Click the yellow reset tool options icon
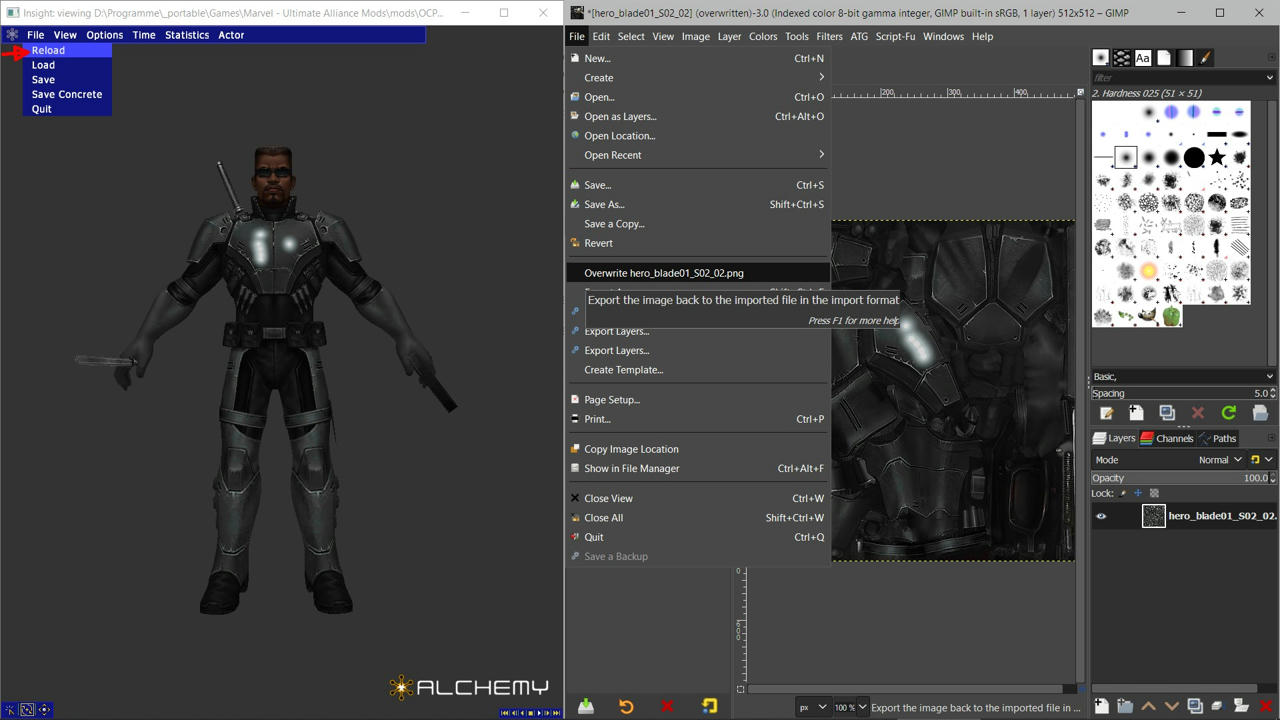 point(709,706)
